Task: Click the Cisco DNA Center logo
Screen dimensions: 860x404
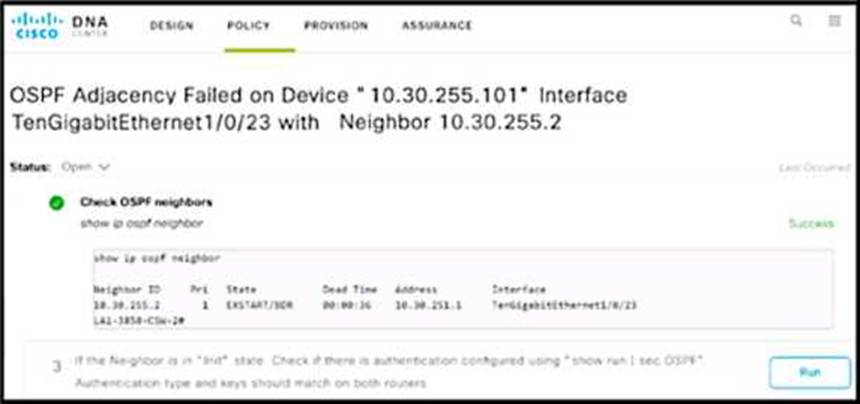Action: 60,26
